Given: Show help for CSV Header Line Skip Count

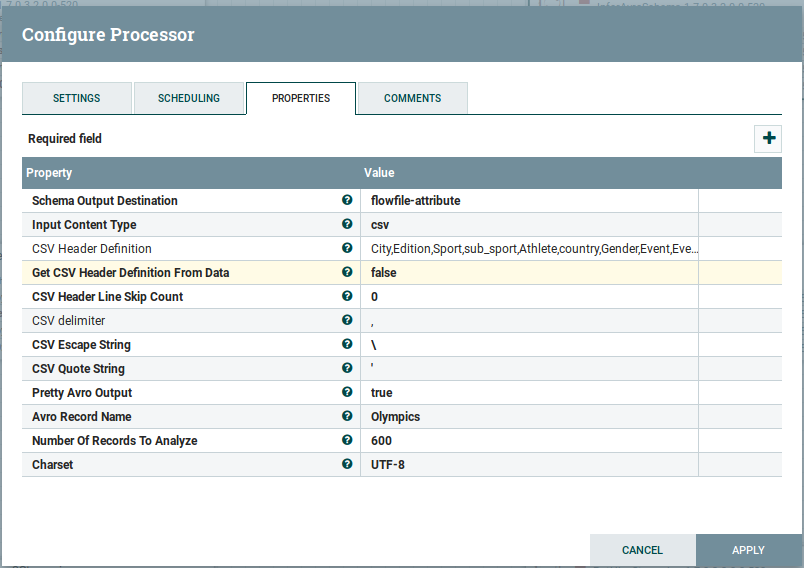Looking at the screenshot, I should pos(347,296).
